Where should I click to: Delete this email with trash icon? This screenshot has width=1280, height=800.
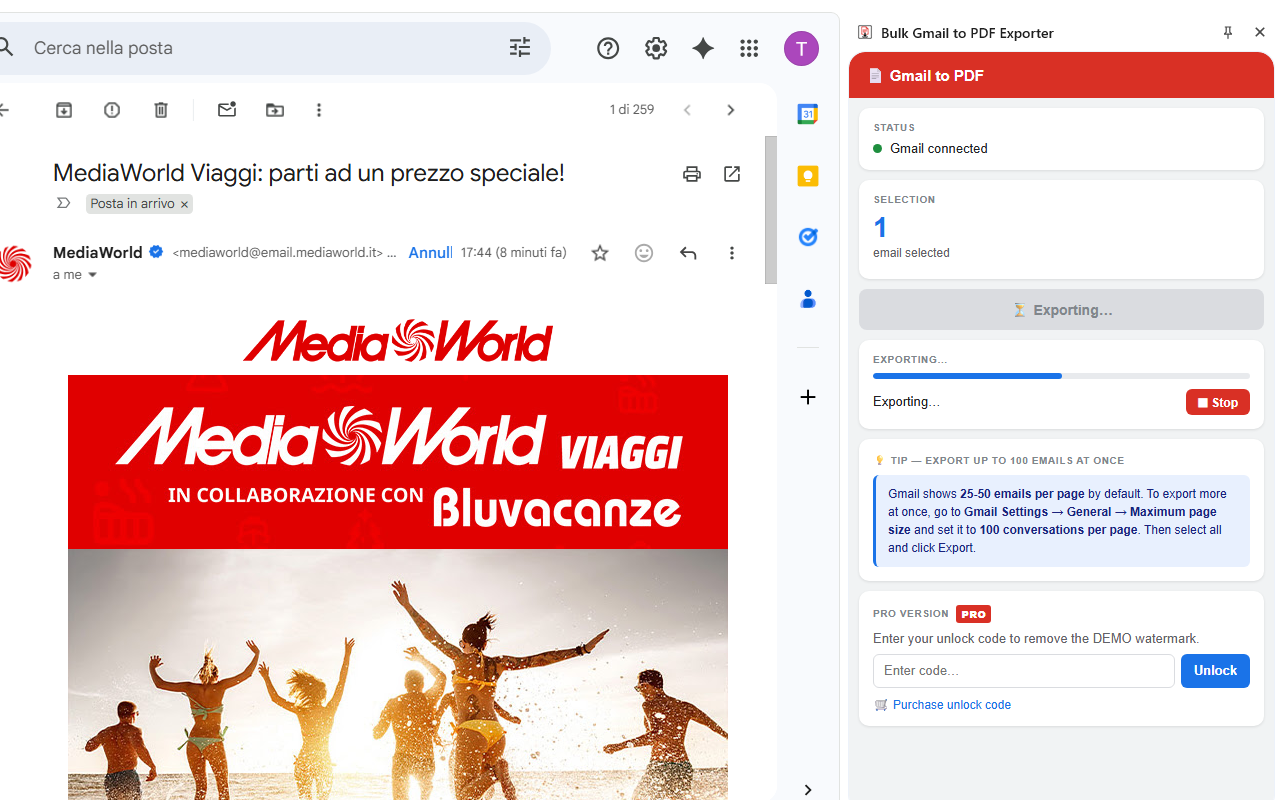(x=161, y=110)
